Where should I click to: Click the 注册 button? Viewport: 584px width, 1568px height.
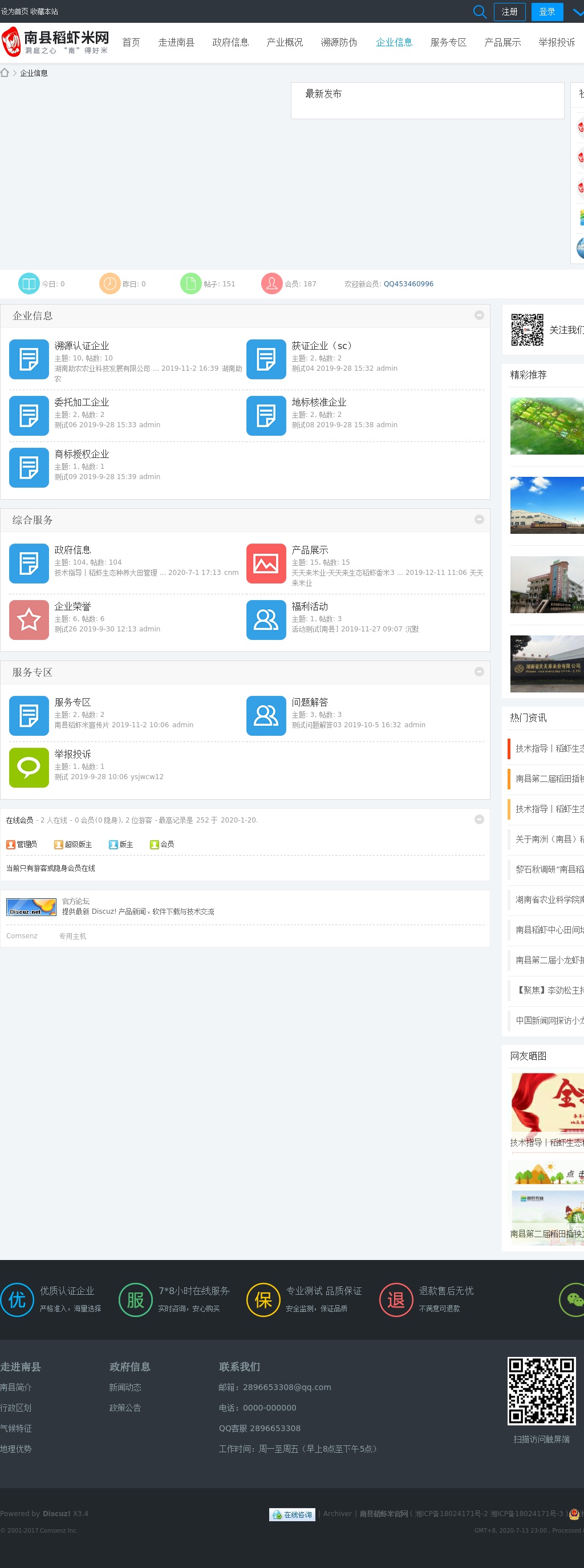tap(509, 11)
